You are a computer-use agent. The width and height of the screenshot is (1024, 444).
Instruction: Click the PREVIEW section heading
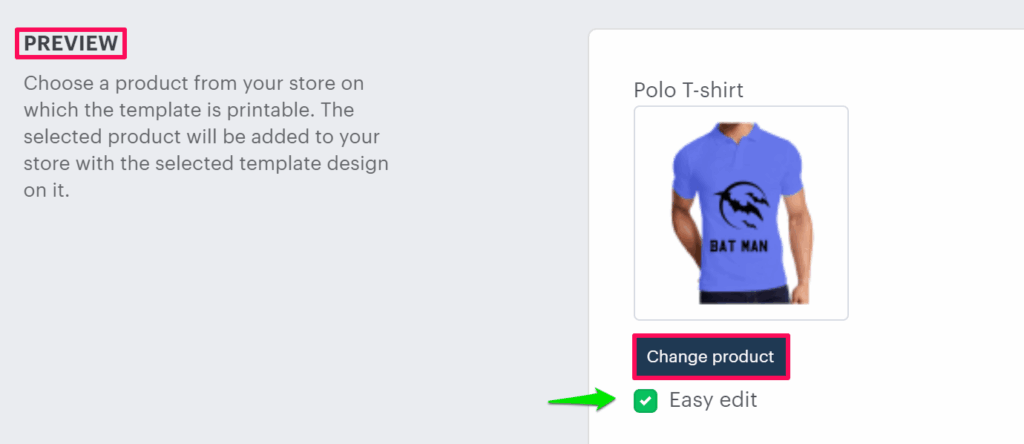tap(71, 44)
